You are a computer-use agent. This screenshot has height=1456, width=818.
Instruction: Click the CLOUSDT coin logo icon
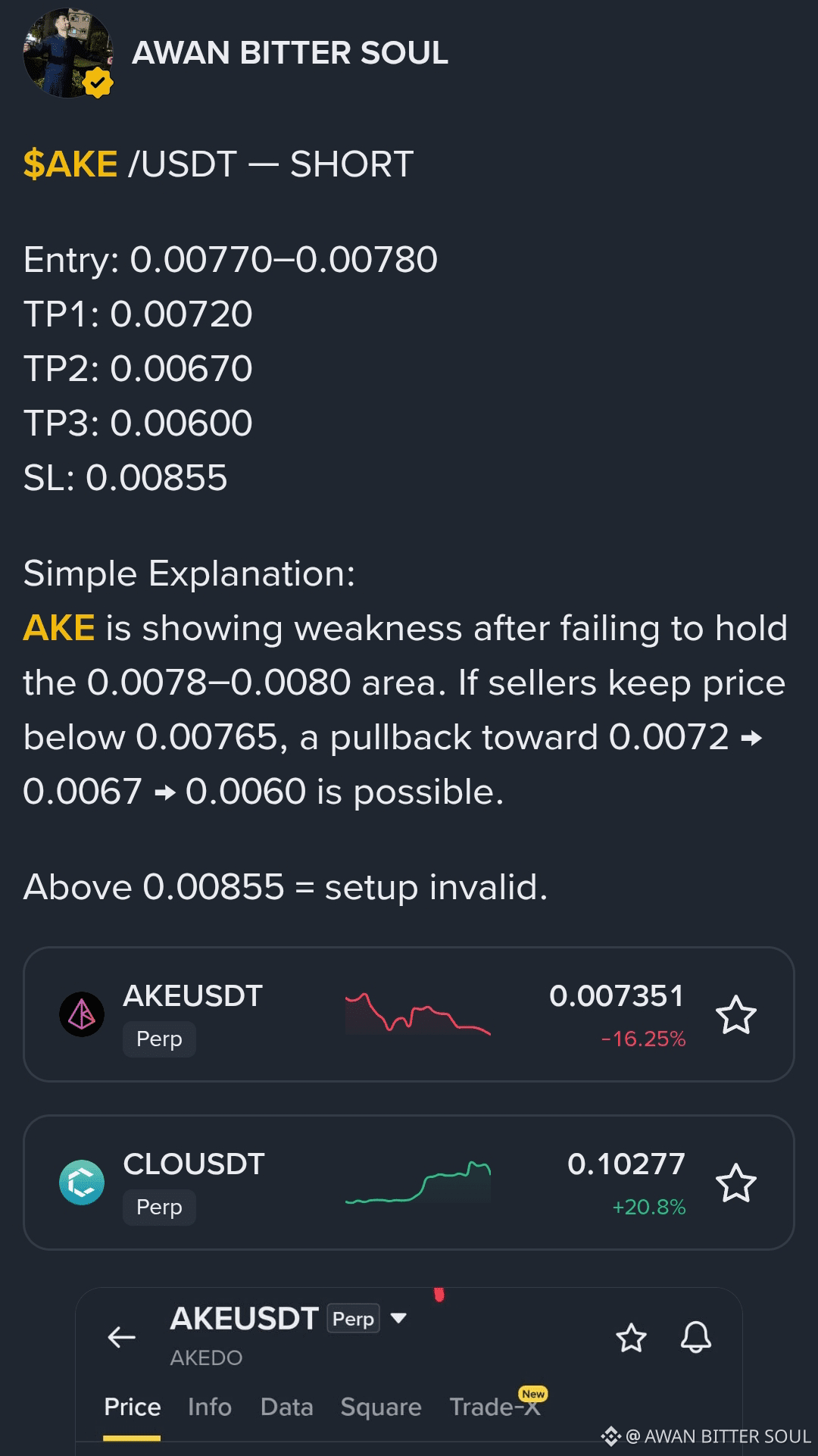(x=82, y=1183)
